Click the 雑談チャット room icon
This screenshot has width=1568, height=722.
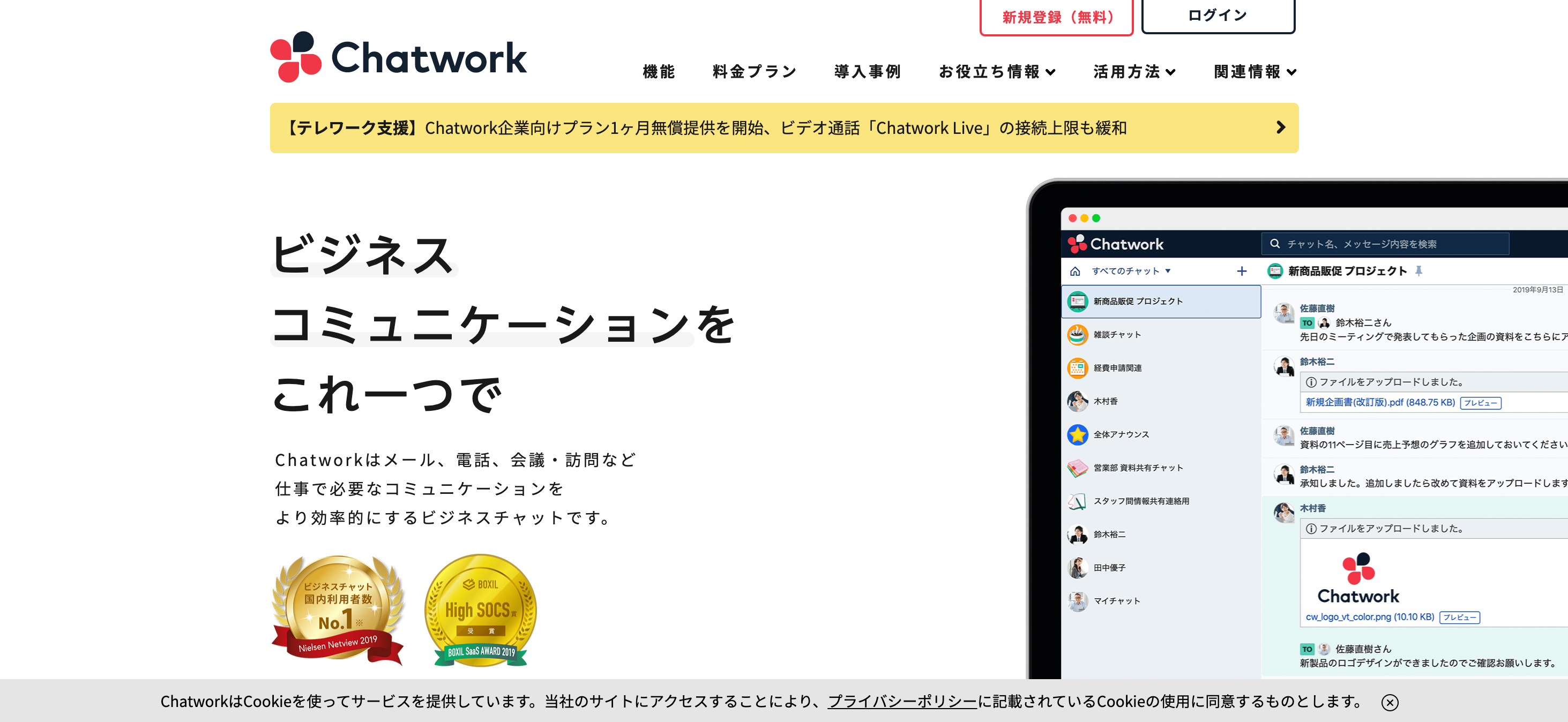[x=1077, y=335]
